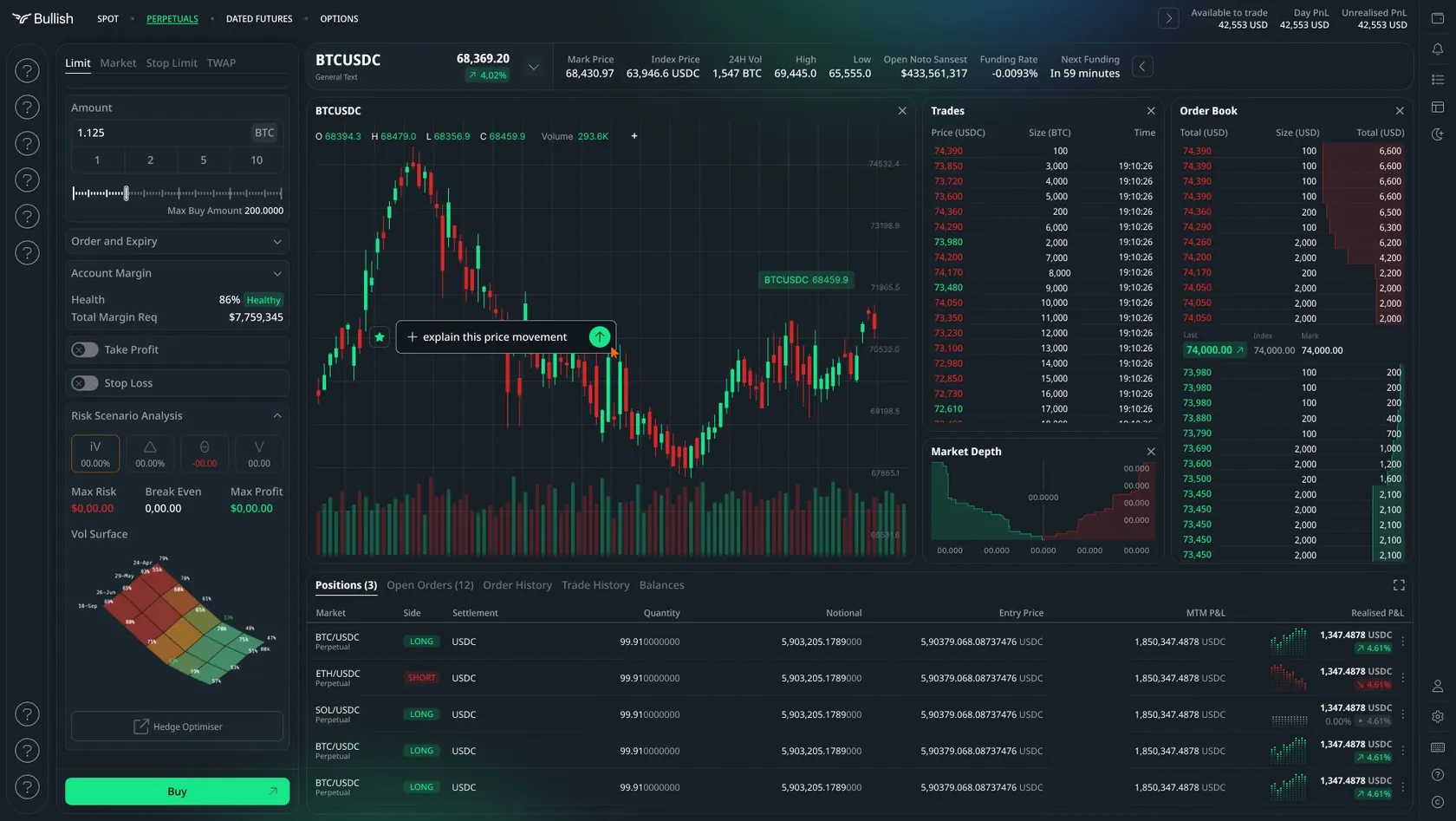Add indicator with plus icon beside Volume
Screen dimensions: 1456x821
point(634,136)
